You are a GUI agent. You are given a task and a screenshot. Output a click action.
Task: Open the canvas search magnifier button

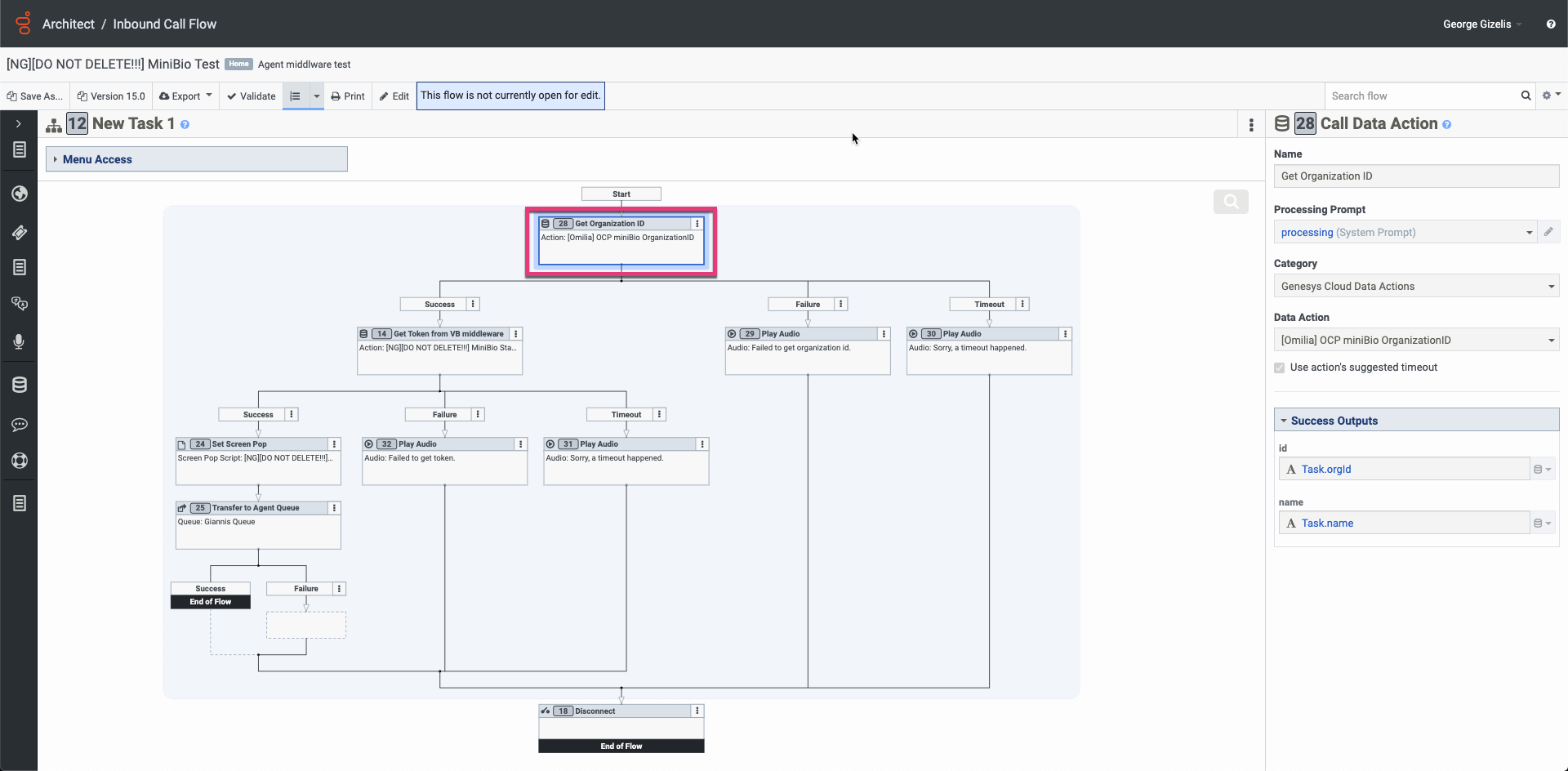point(1230,202)
